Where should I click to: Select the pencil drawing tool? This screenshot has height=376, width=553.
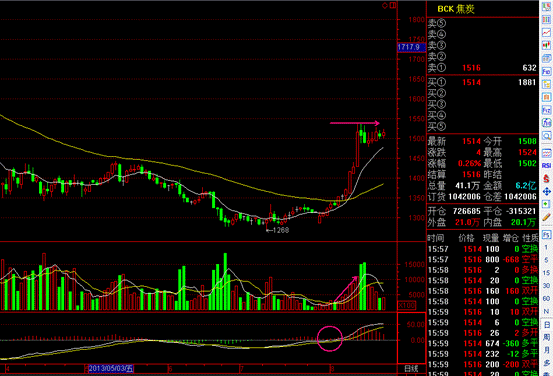click(546, 217)
